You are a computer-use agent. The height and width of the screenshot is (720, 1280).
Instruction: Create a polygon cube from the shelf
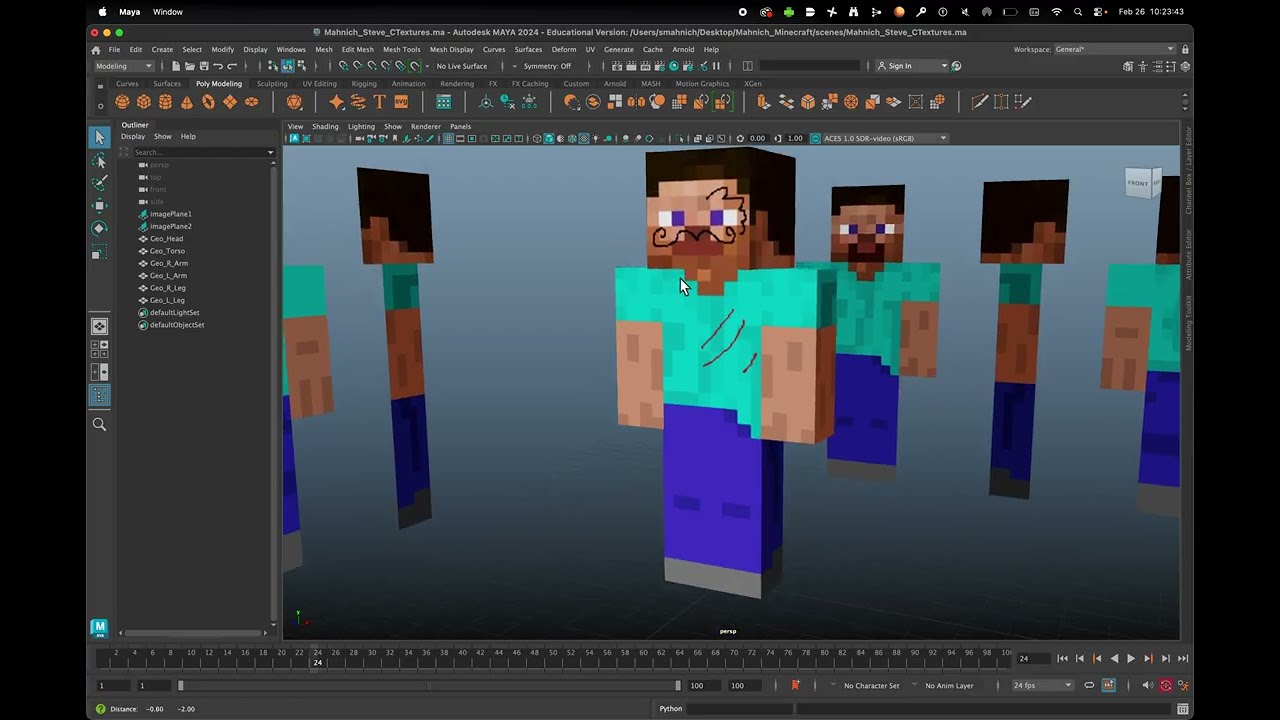click(144, 102)
